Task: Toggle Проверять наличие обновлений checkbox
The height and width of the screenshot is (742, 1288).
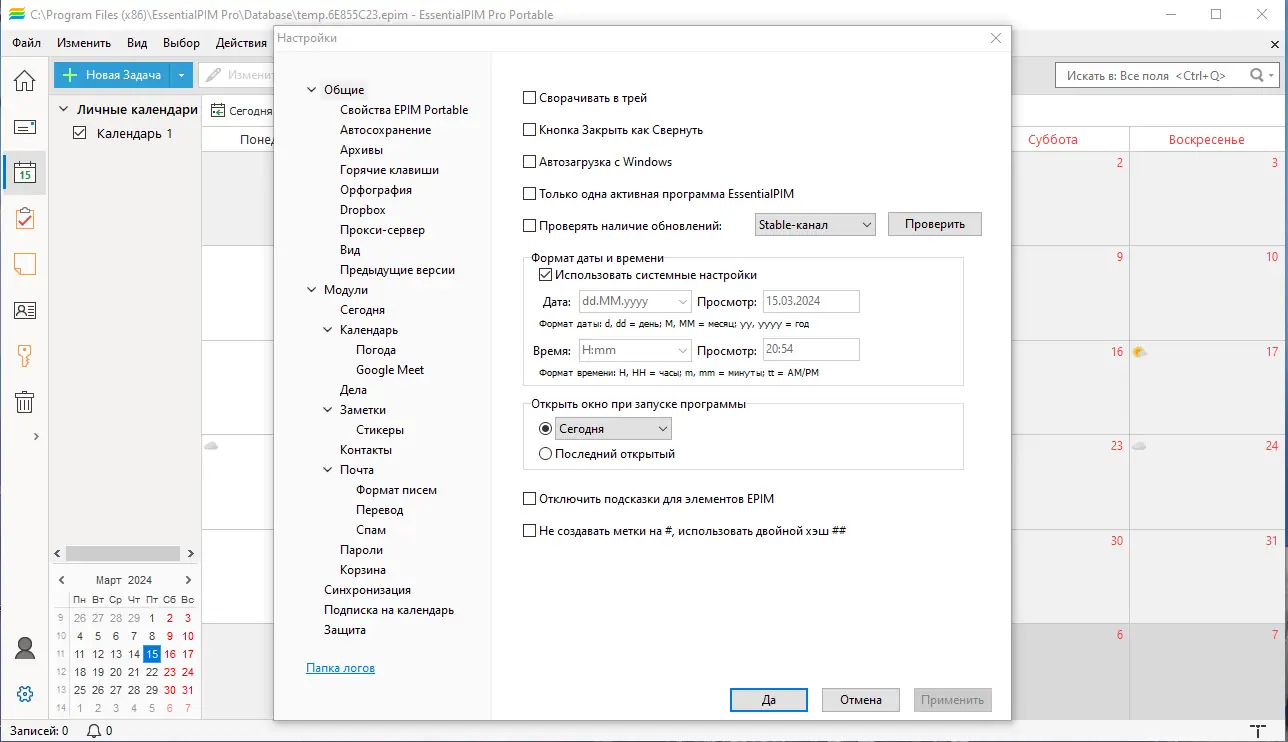Action: [530, 225]
